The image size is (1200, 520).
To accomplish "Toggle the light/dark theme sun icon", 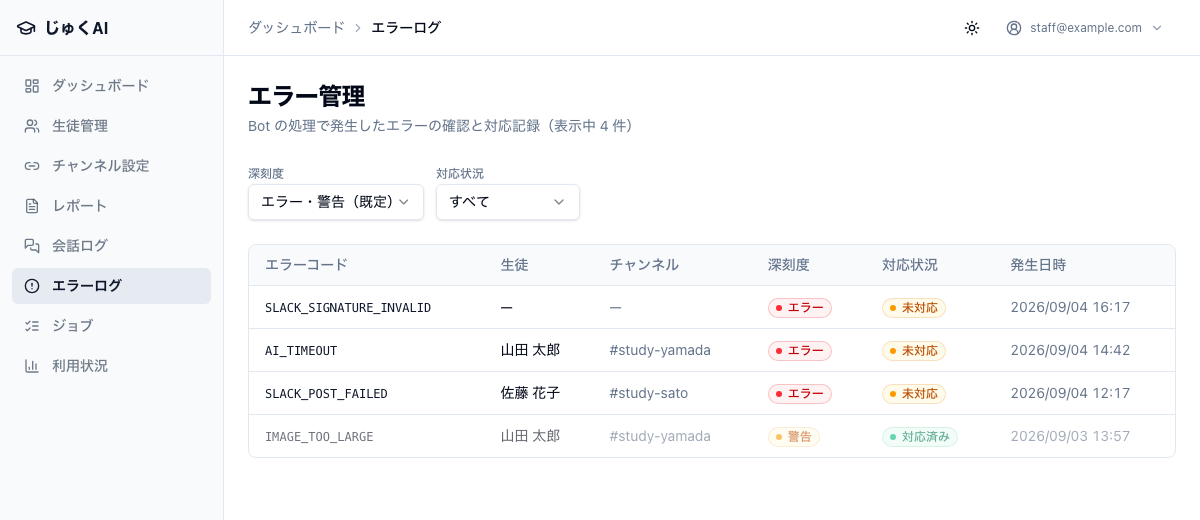I will point(972,28).
